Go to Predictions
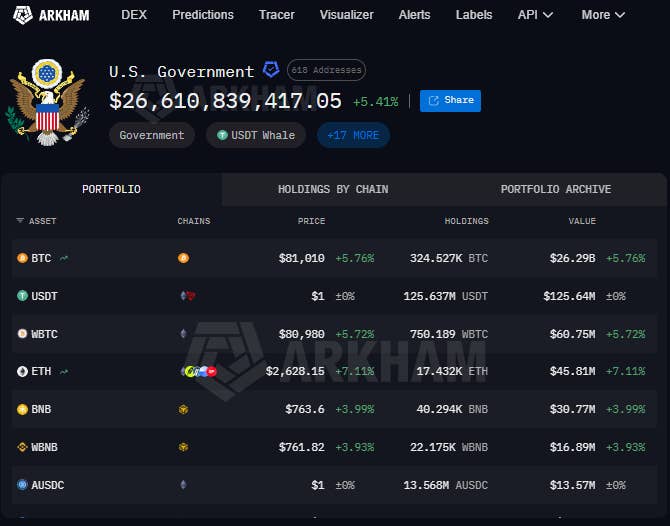 point(203,15)
